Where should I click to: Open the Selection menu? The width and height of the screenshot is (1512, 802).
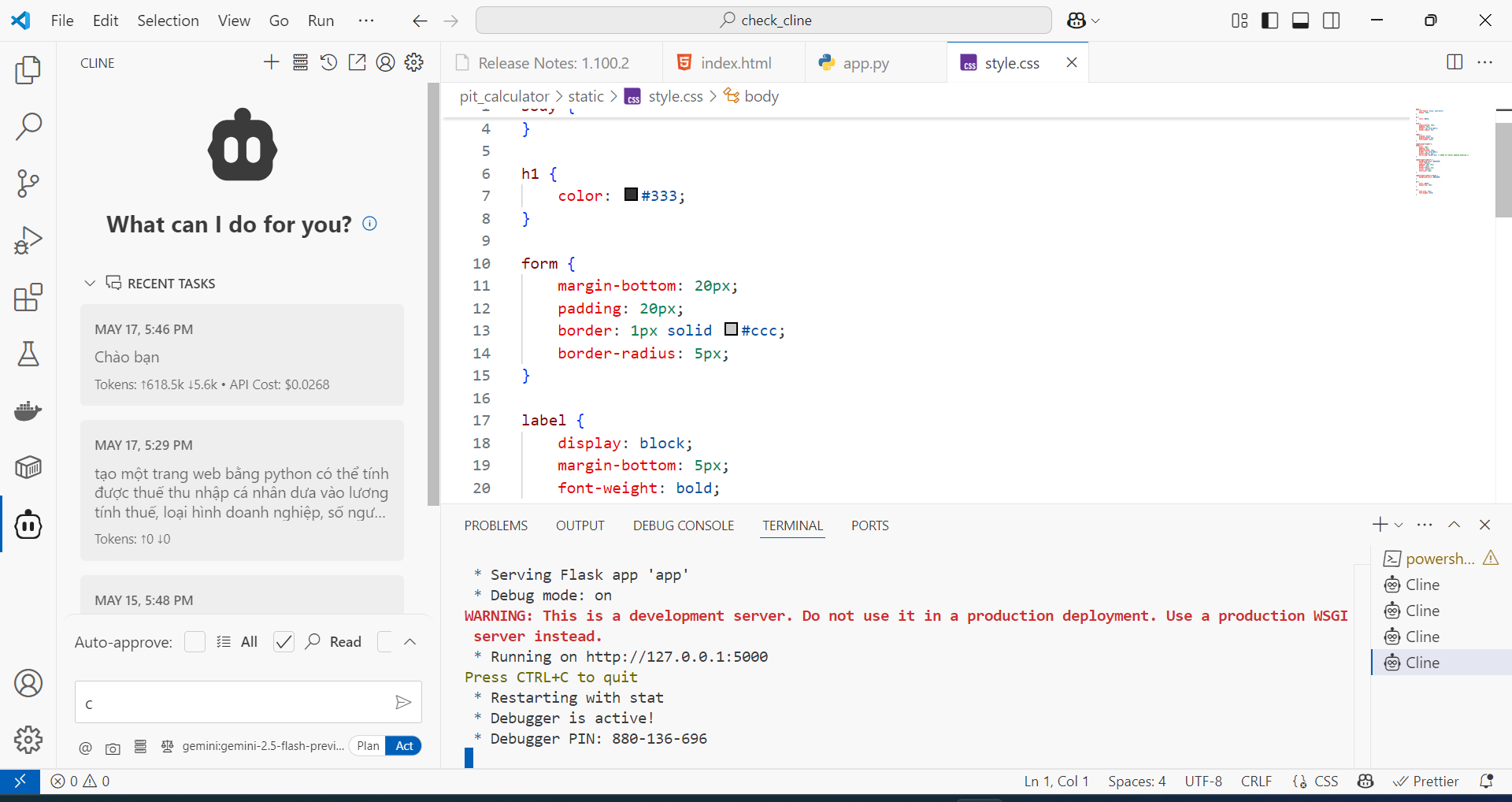pos(168,20)
